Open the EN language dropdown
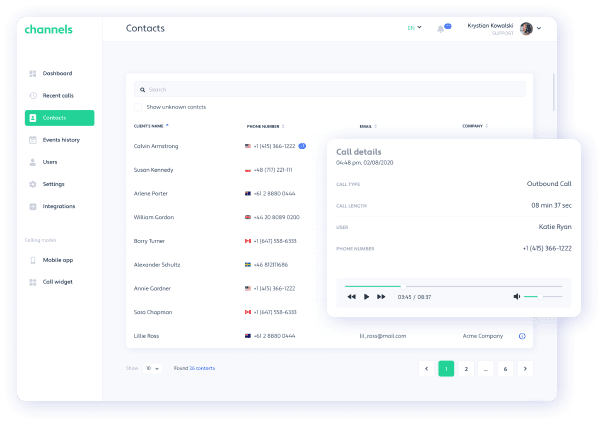This screenshot has width=604, height=424. pyautogui.click(x=414, y=28)
